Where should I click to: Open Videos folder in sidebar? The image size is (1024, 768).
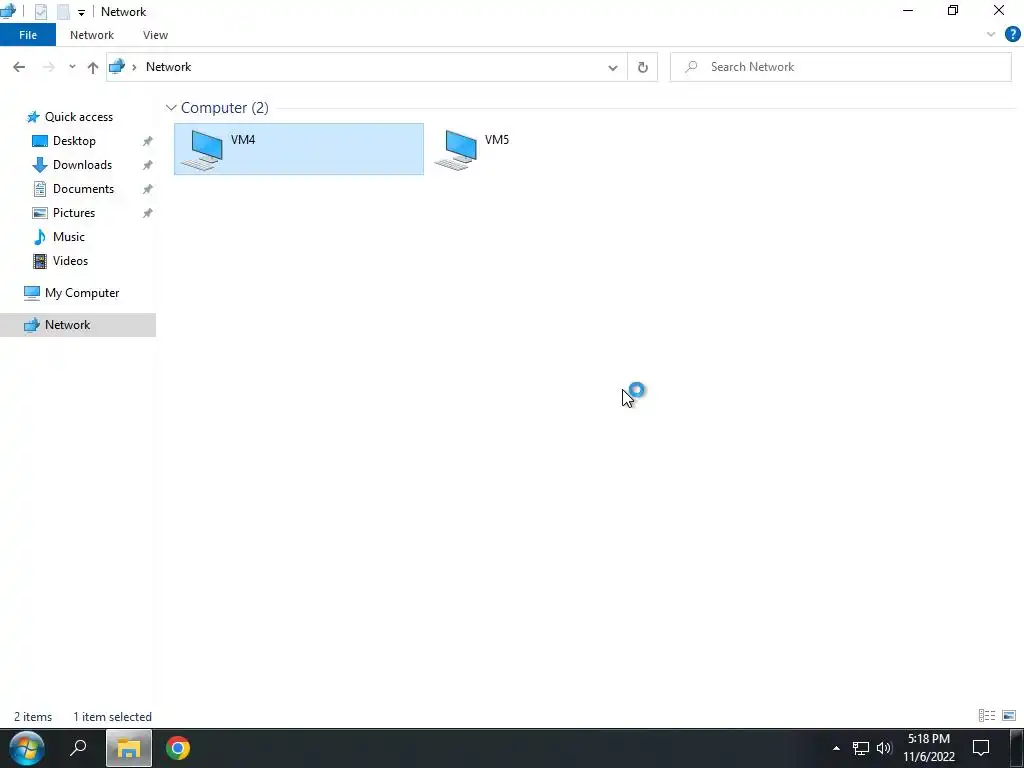[x=70, y=261]
